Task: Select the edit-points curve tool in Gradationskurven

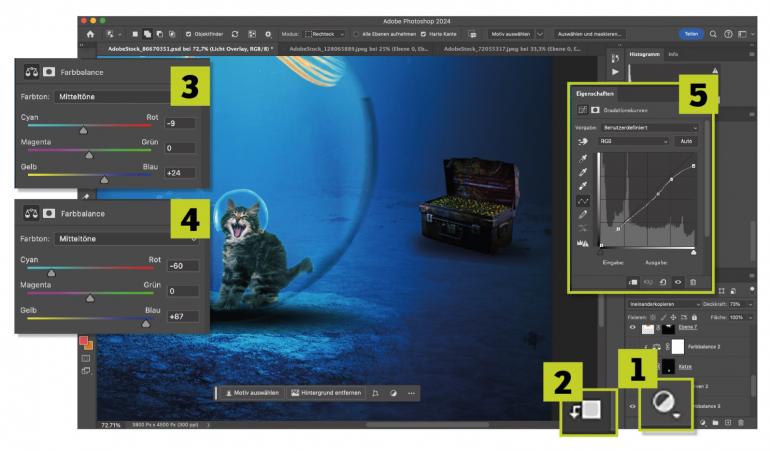Action: (x=583, y=201)
